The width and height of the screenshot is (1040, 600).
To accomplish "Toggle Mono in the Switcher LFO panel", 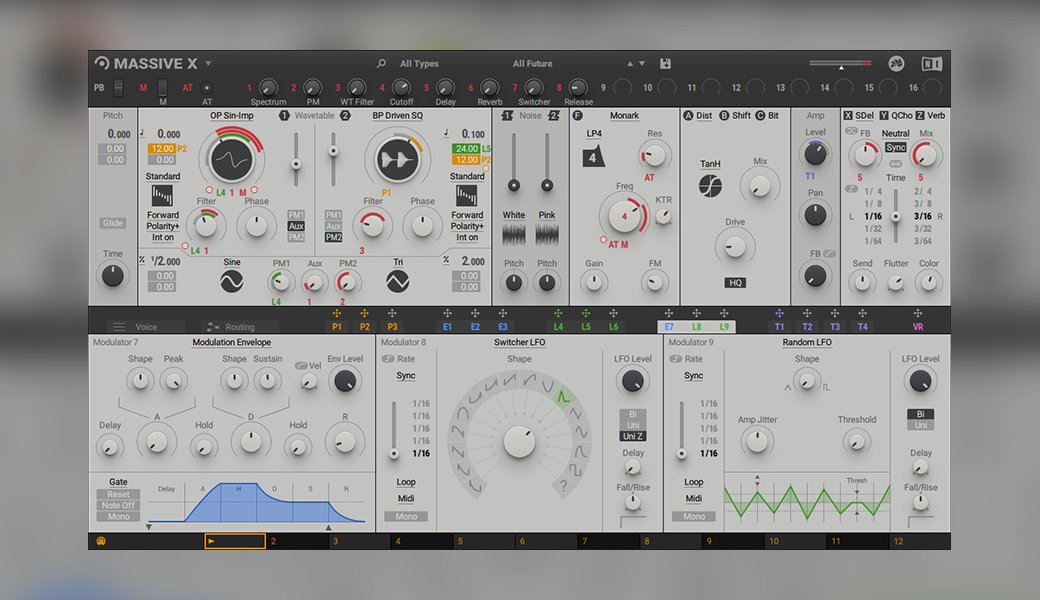I will 406,517.
